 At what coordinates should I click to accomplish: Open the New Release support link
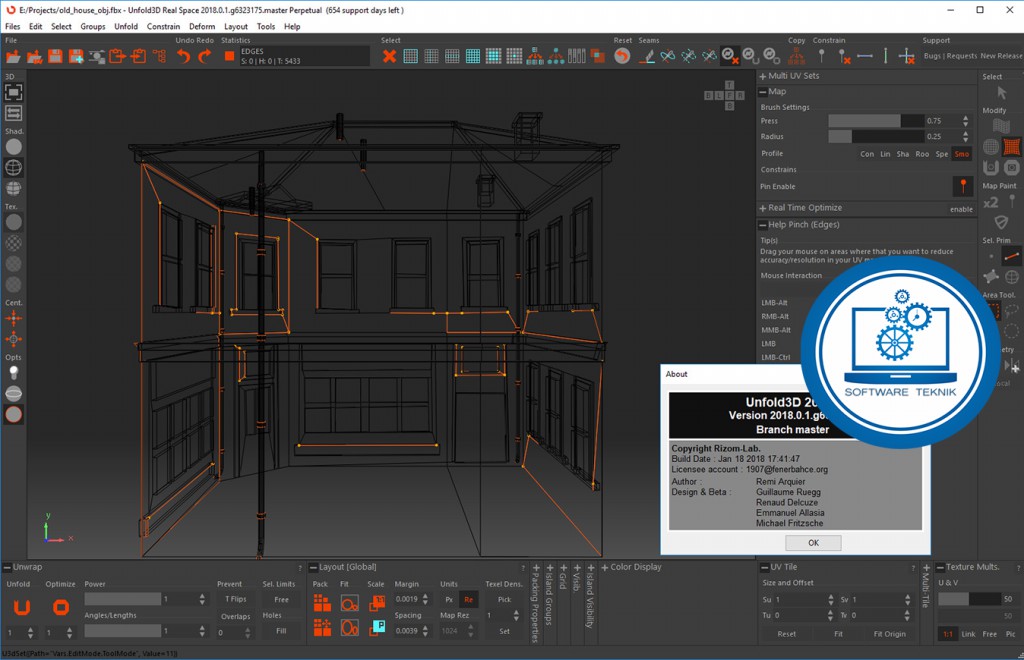[x=1001, y=56]
